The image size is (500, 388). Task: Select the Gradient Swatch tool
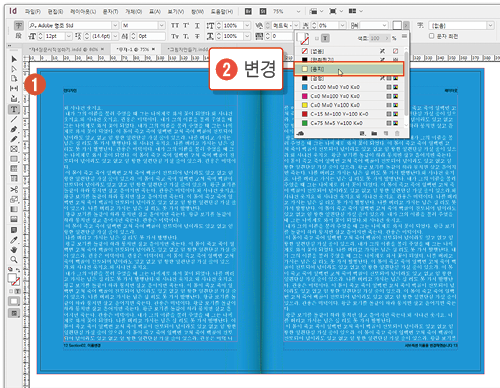coord(14,209)
